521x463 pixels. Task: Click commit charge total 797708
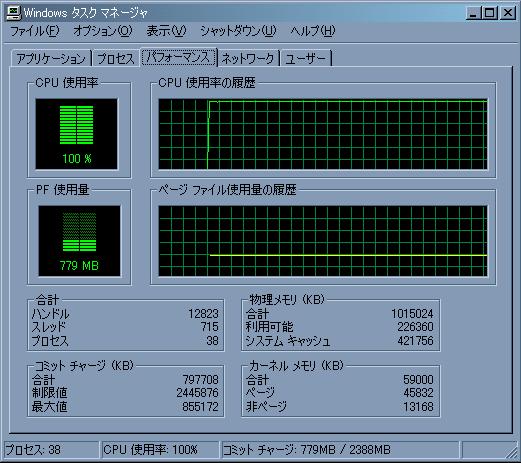point(200,380)
